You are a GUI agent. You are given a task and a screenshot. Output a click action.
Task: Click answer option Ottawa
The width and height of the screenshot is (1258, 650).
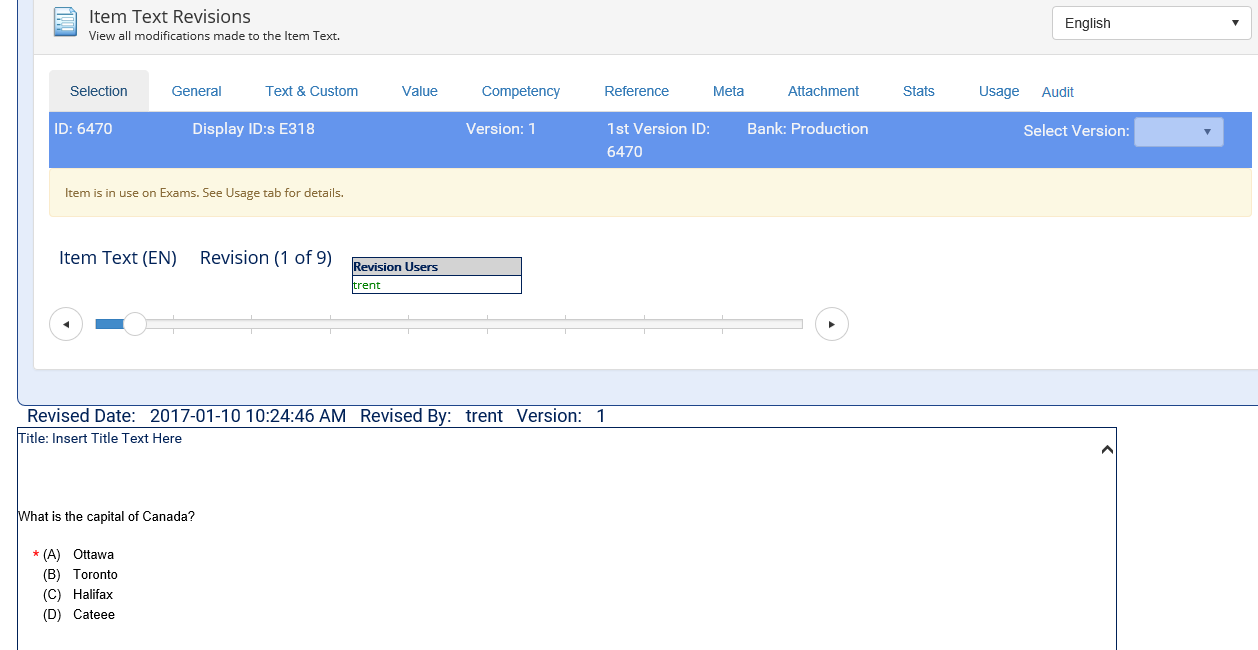coord(93,554)
